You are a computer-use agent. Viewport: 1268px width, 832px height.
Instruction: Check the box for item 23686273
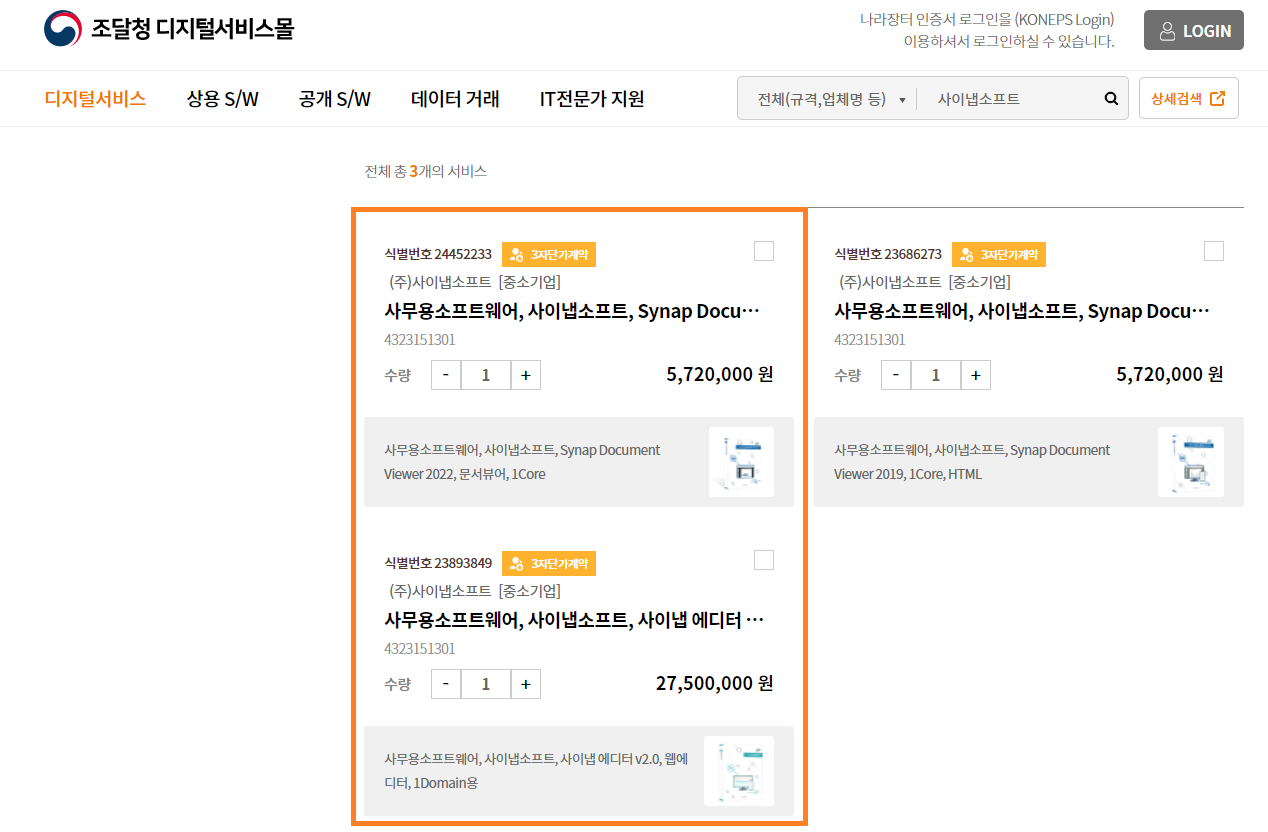point(1214,251)
